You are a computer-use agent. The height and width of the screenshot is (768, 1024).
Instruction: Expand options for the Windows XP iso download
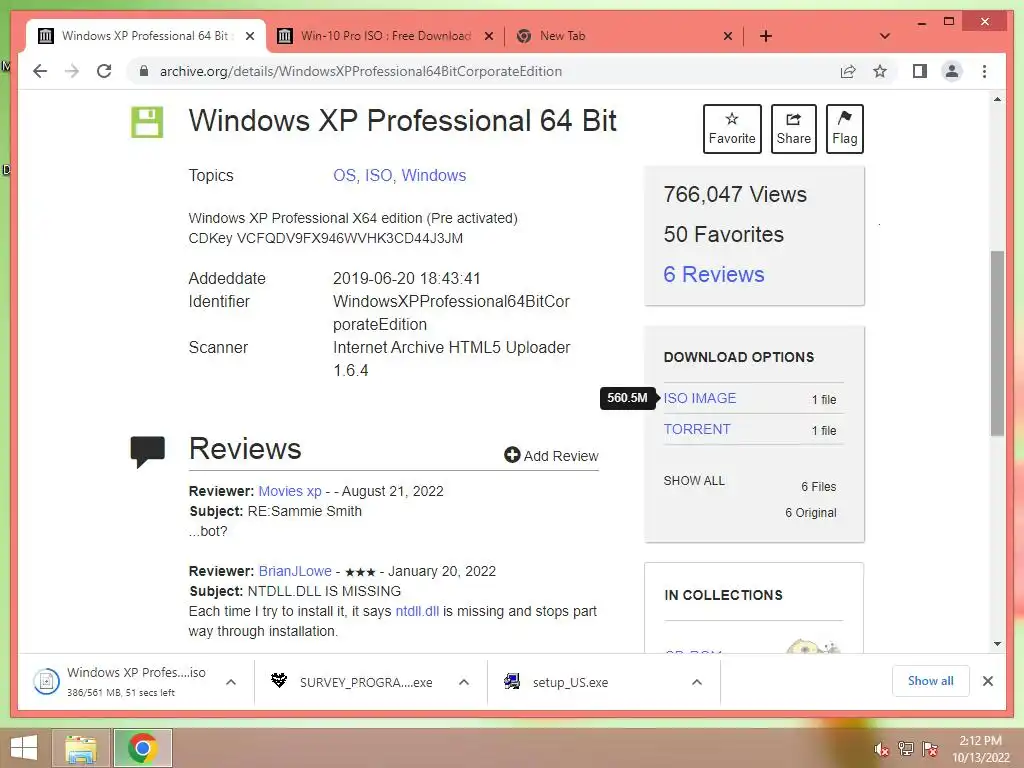231,682
